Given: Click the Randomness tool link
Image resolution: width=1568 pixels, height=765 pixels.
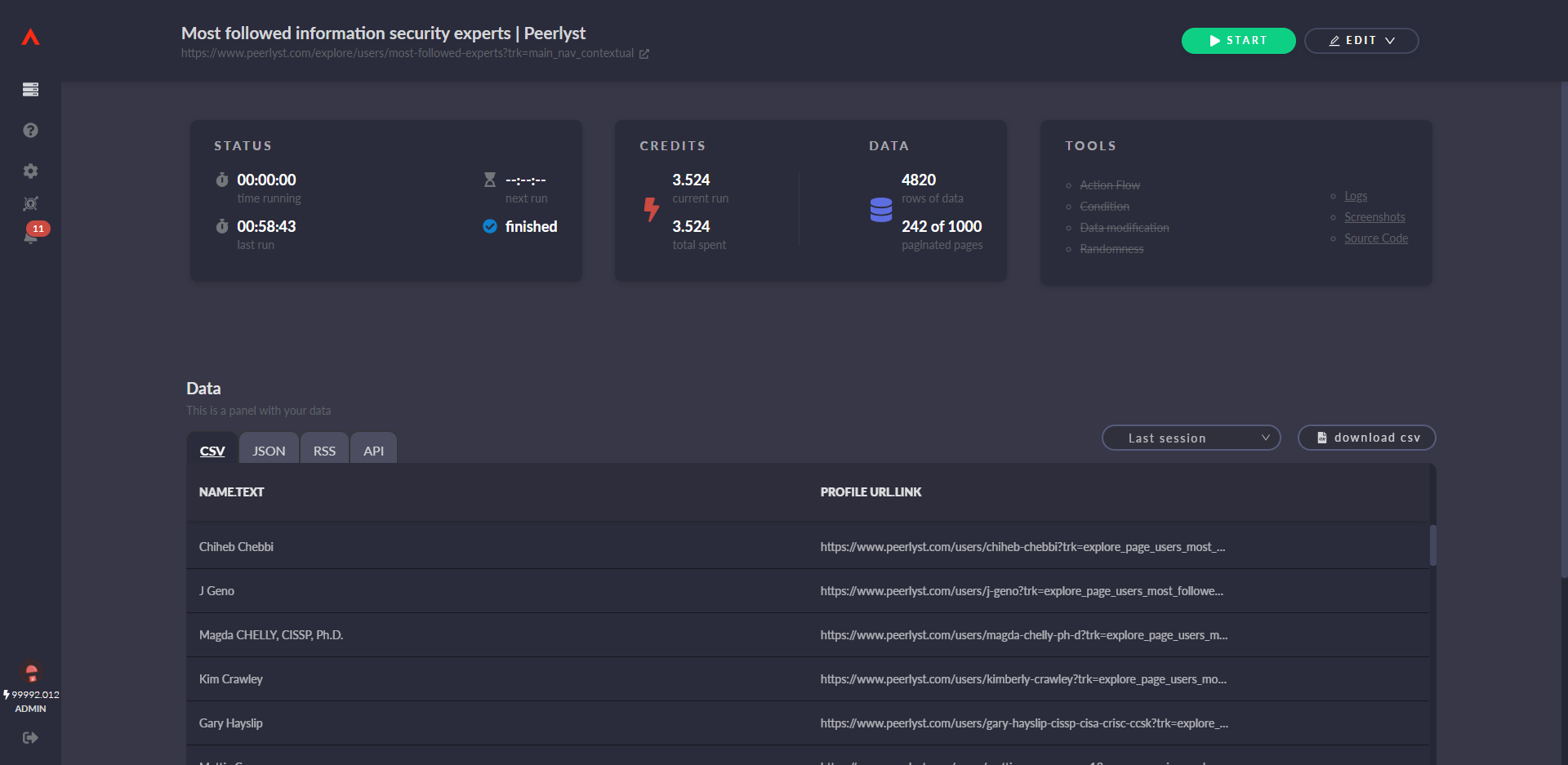Looking at the screenshot, I should (1111, 249).
